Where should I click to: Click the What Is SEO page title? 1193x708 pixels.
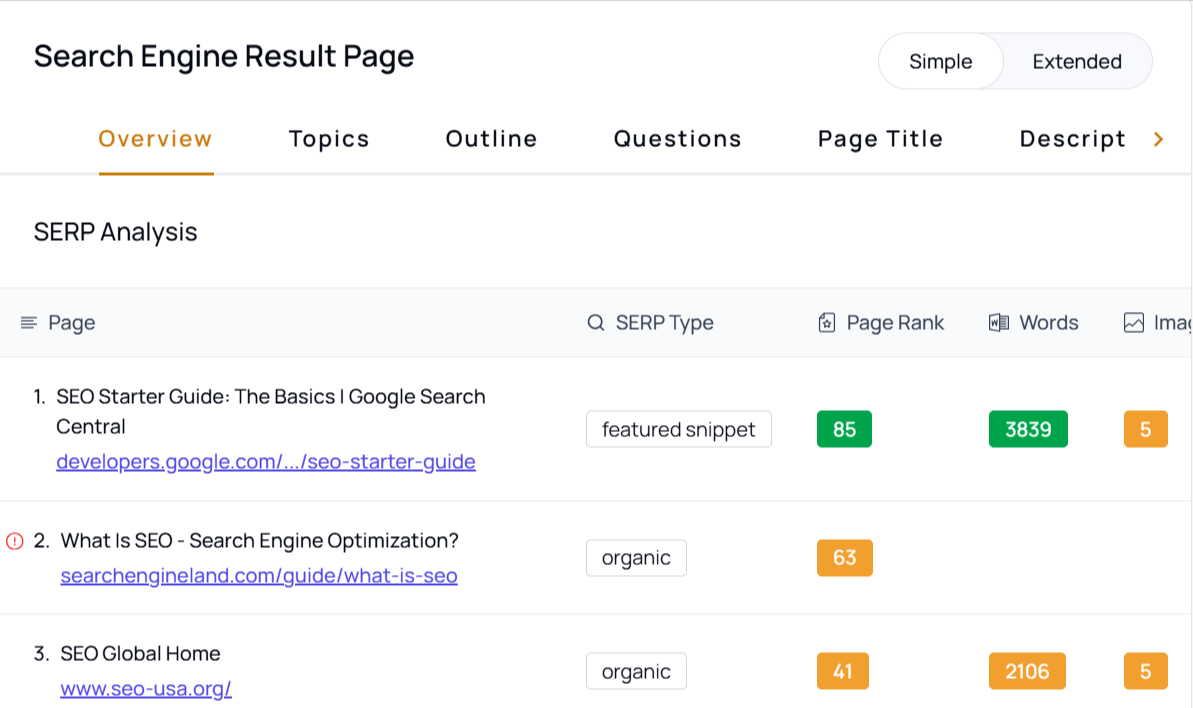pyautogui.click(x=259, y=541)
